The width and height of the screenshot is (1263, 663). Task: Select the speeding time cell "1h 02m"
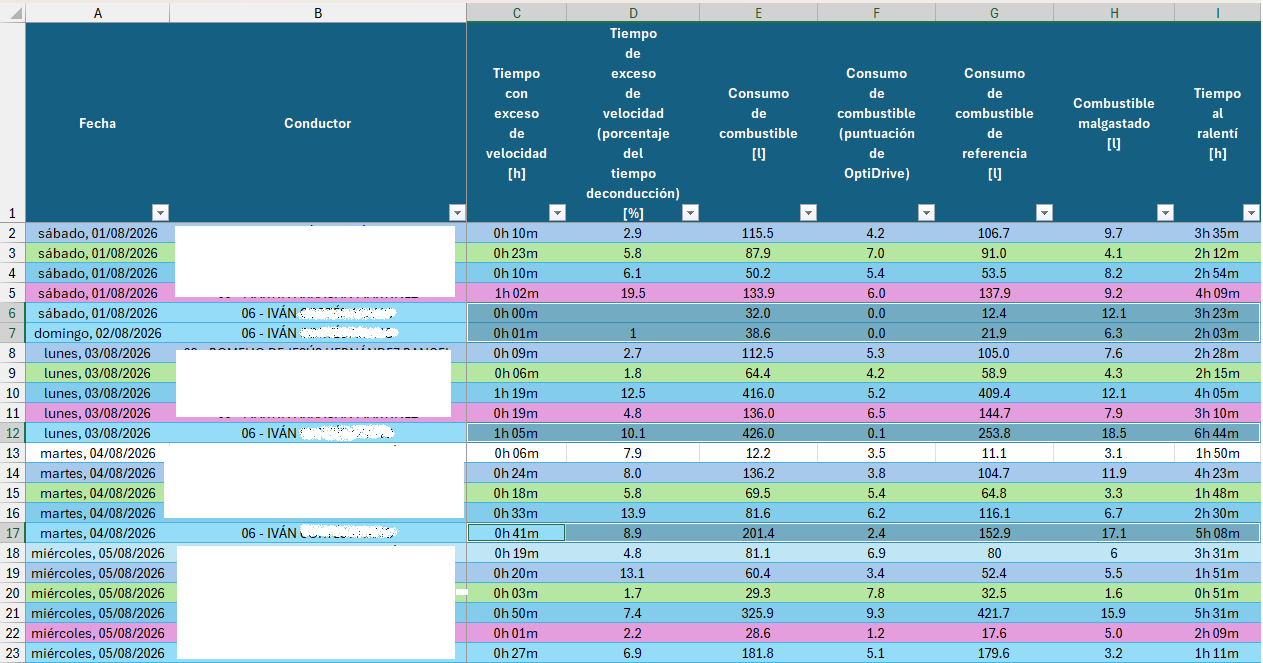(516, 293)
